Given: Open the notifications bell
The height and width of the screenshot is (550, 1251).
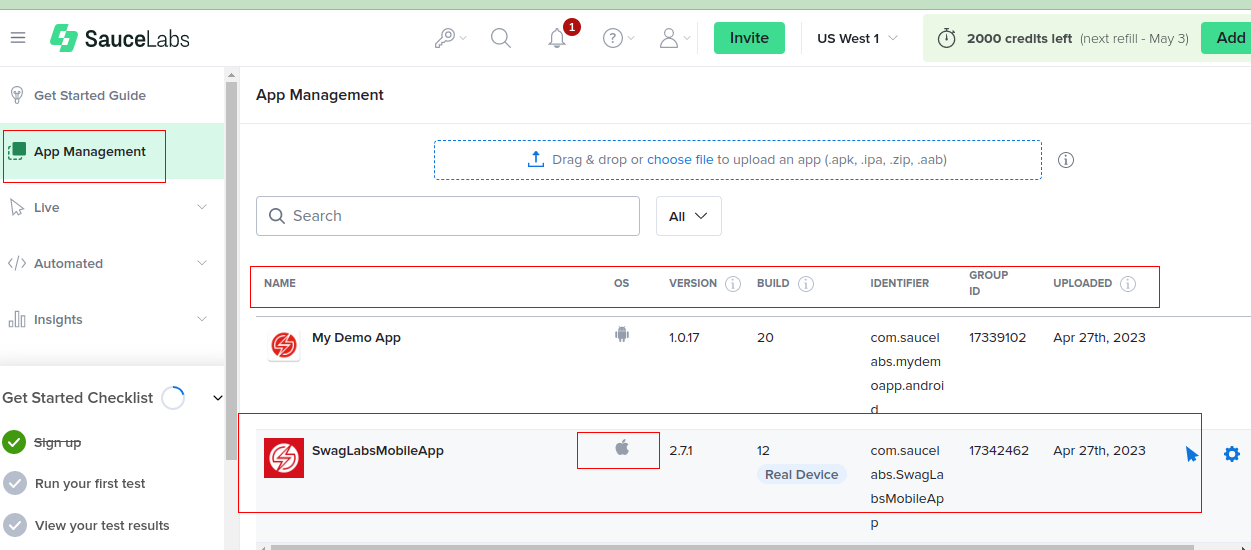Looking at the screenshot, I should pos(558,39).
